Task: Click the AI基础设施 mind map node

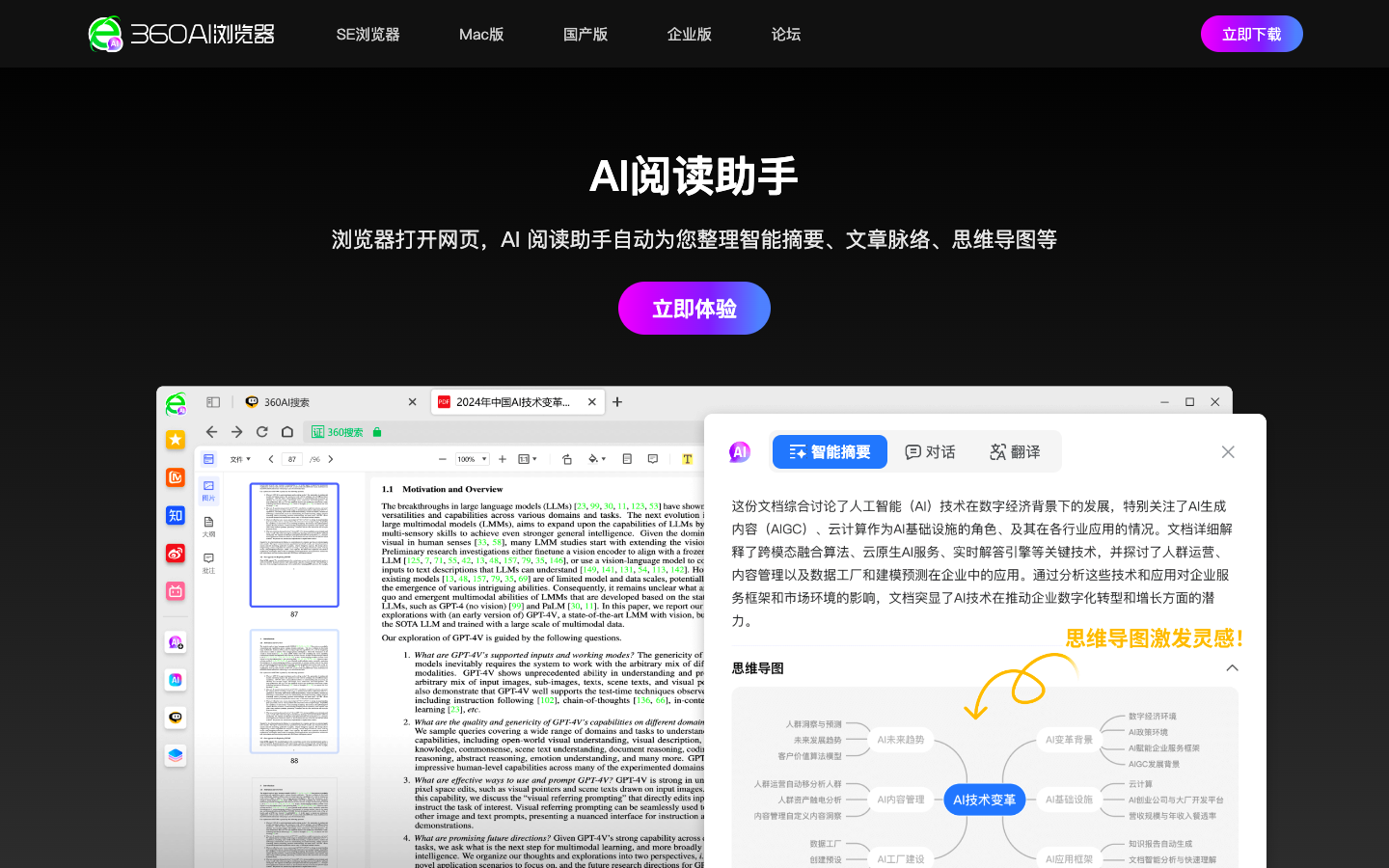Action: pyautogui.click(x=1069, y=800)
